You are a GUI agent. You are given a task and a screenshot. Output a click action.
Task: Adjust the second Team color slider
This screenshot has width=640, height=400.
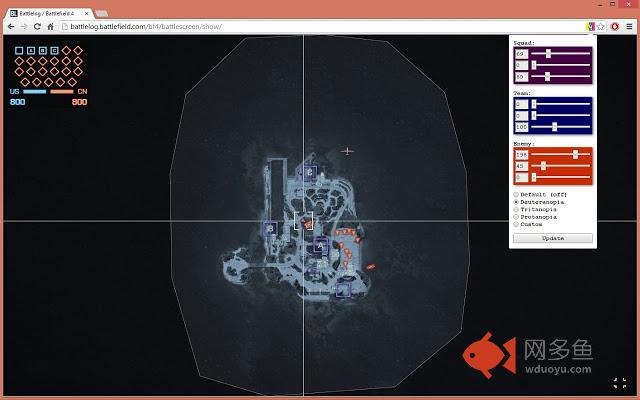pos(560,116)
